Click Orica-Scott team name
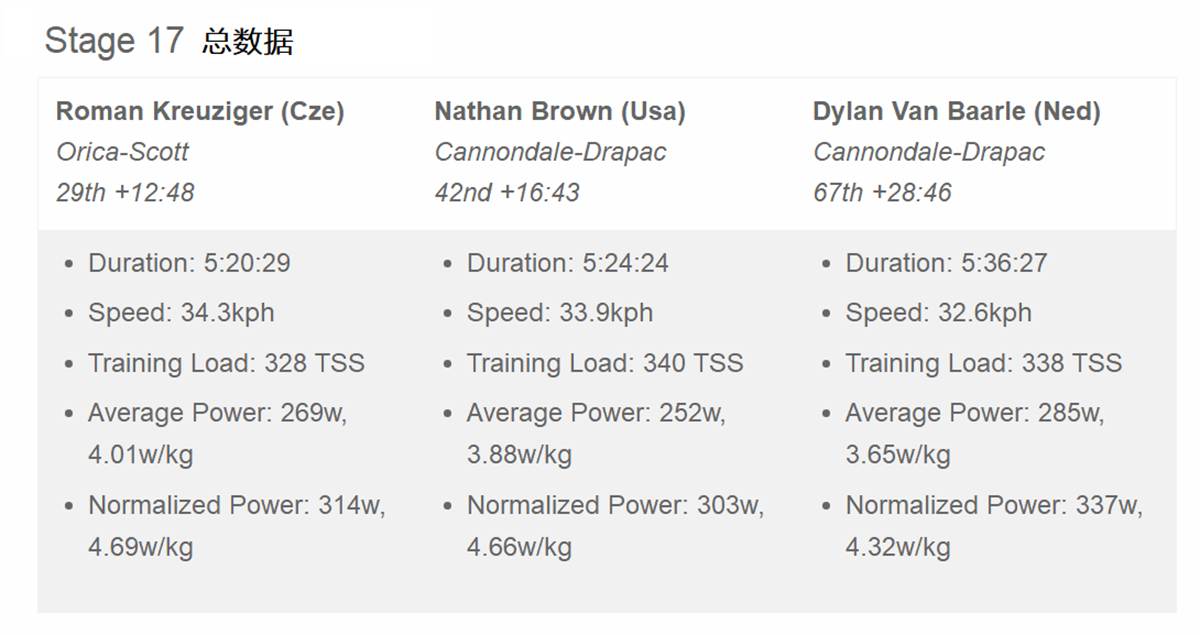Image resolution: width=1200 pixels, height=635 pixels. [x=122, y=152]
